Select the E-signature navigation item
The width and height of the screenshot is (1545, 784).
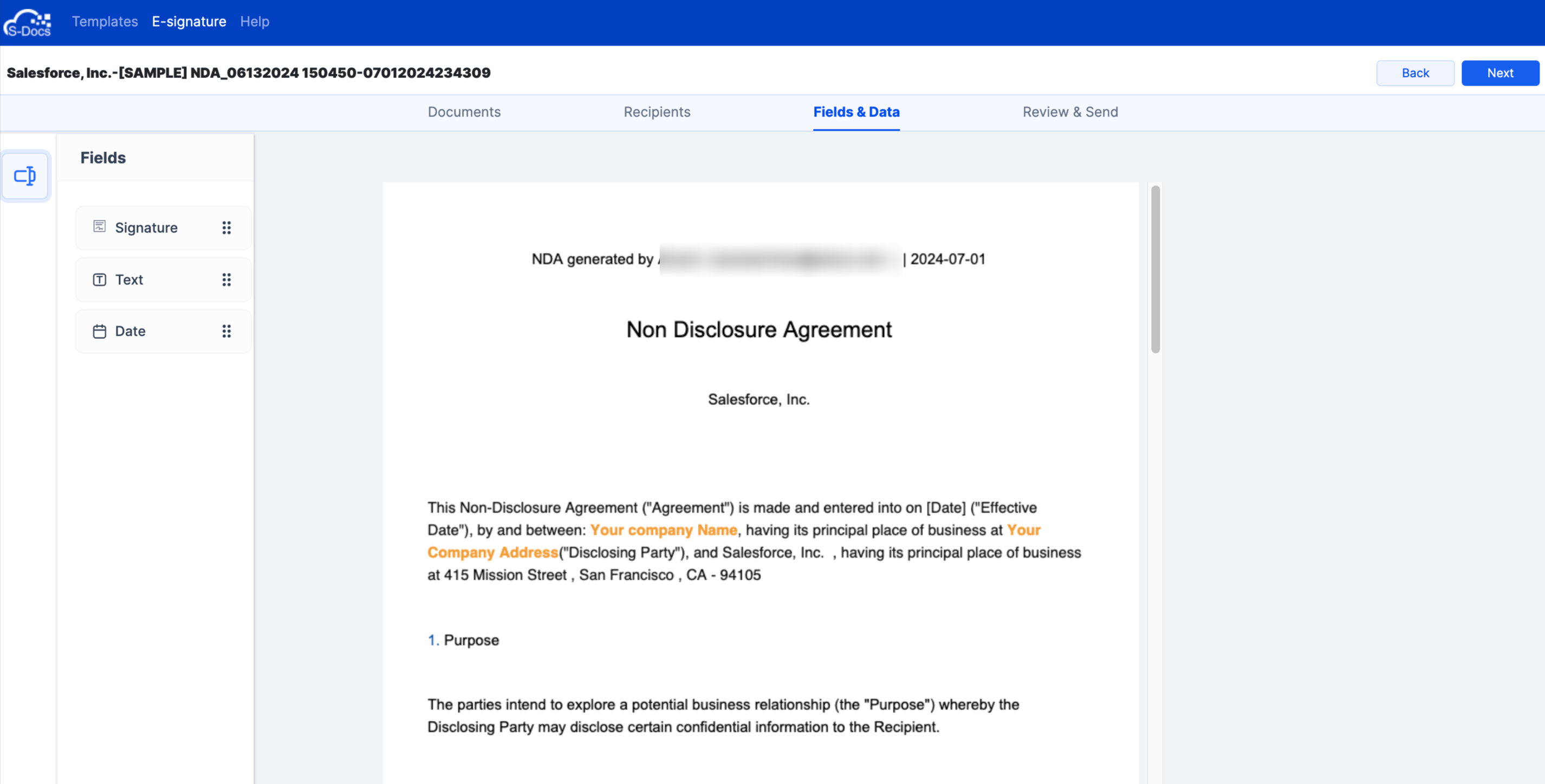(x=189, y=22)
